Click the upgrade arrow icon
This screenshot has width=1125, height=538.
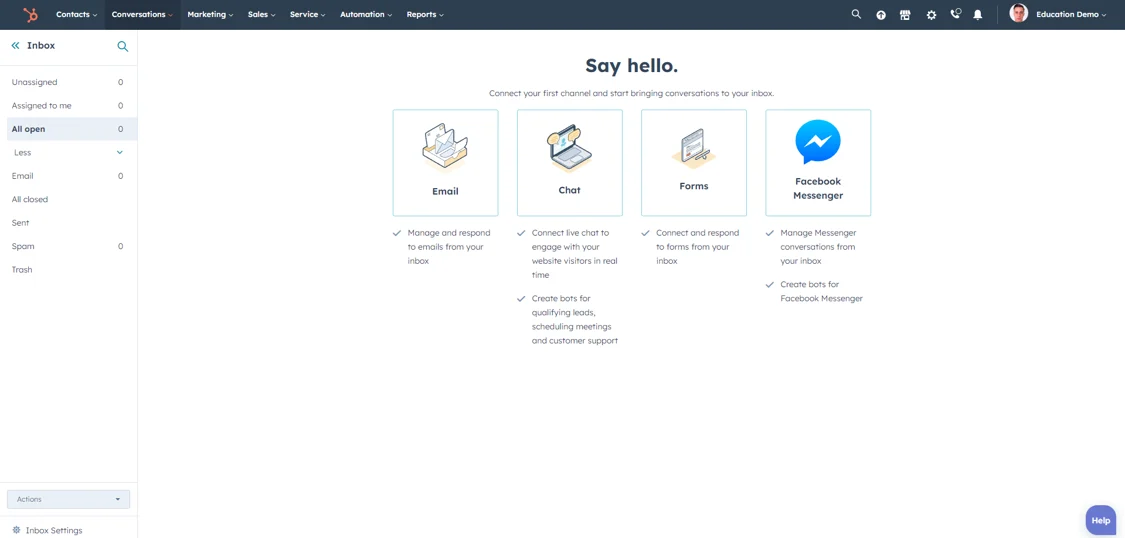pos(881,14)
